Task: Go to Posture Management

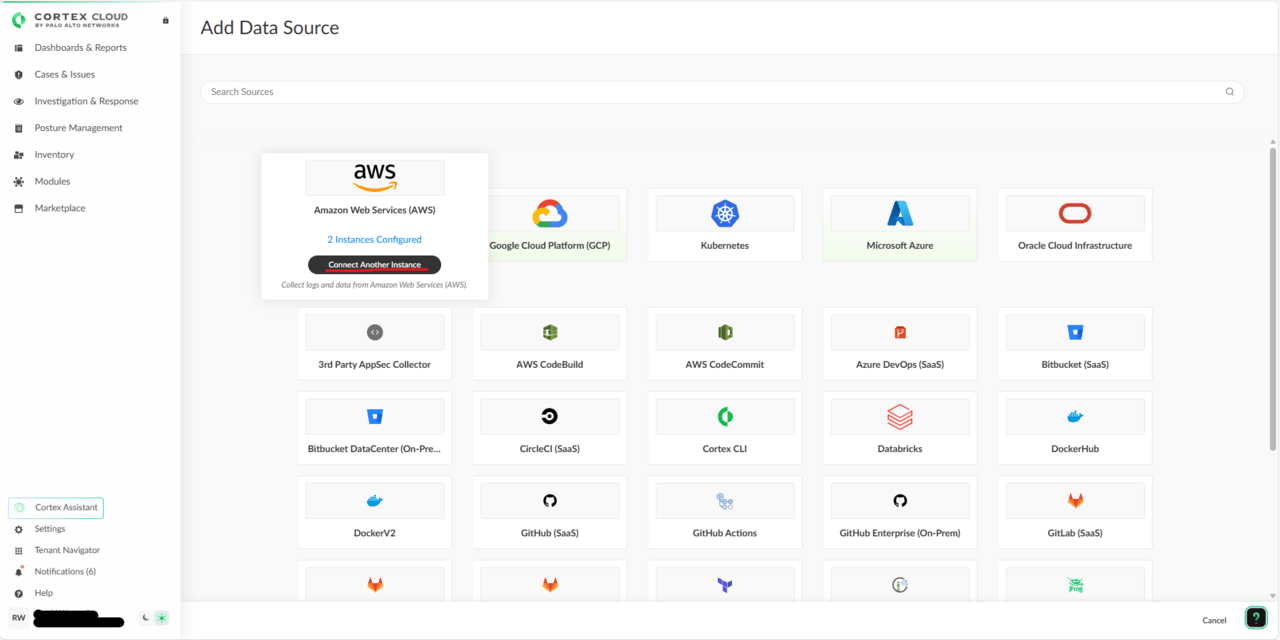Action: [78, 128]
